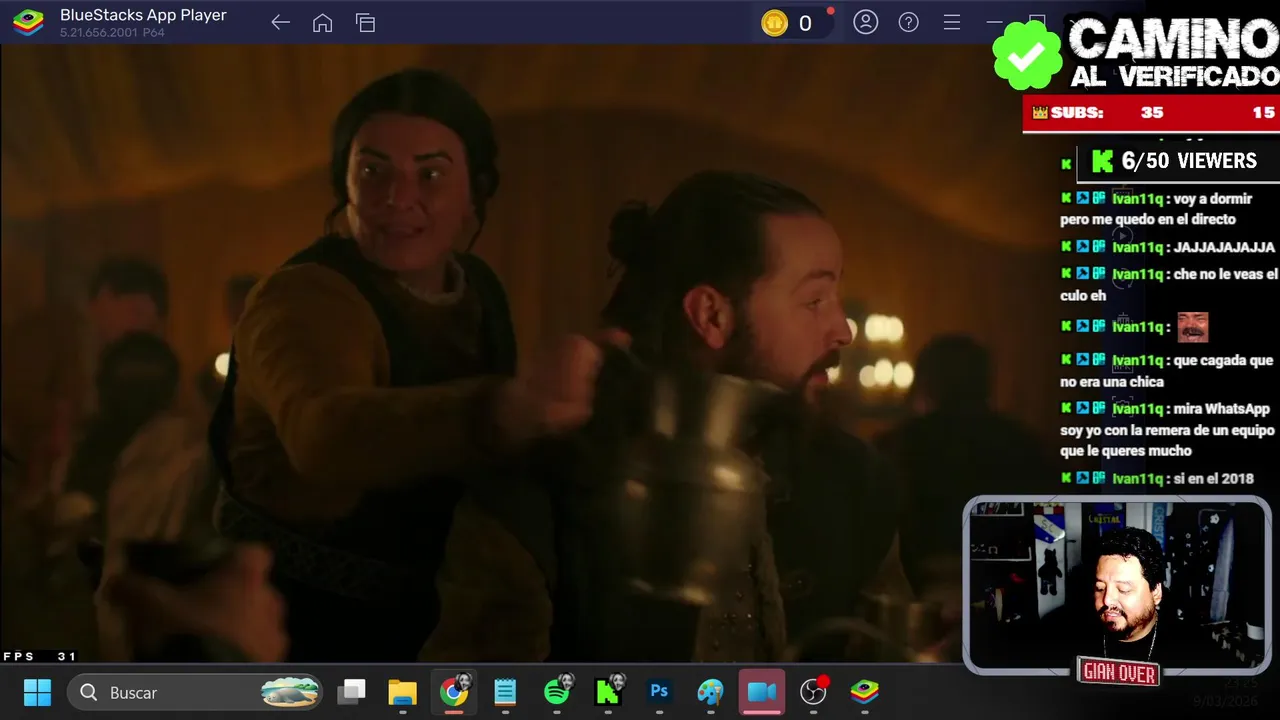Click the Buscar taskbar search field

(x=196, y=692)
